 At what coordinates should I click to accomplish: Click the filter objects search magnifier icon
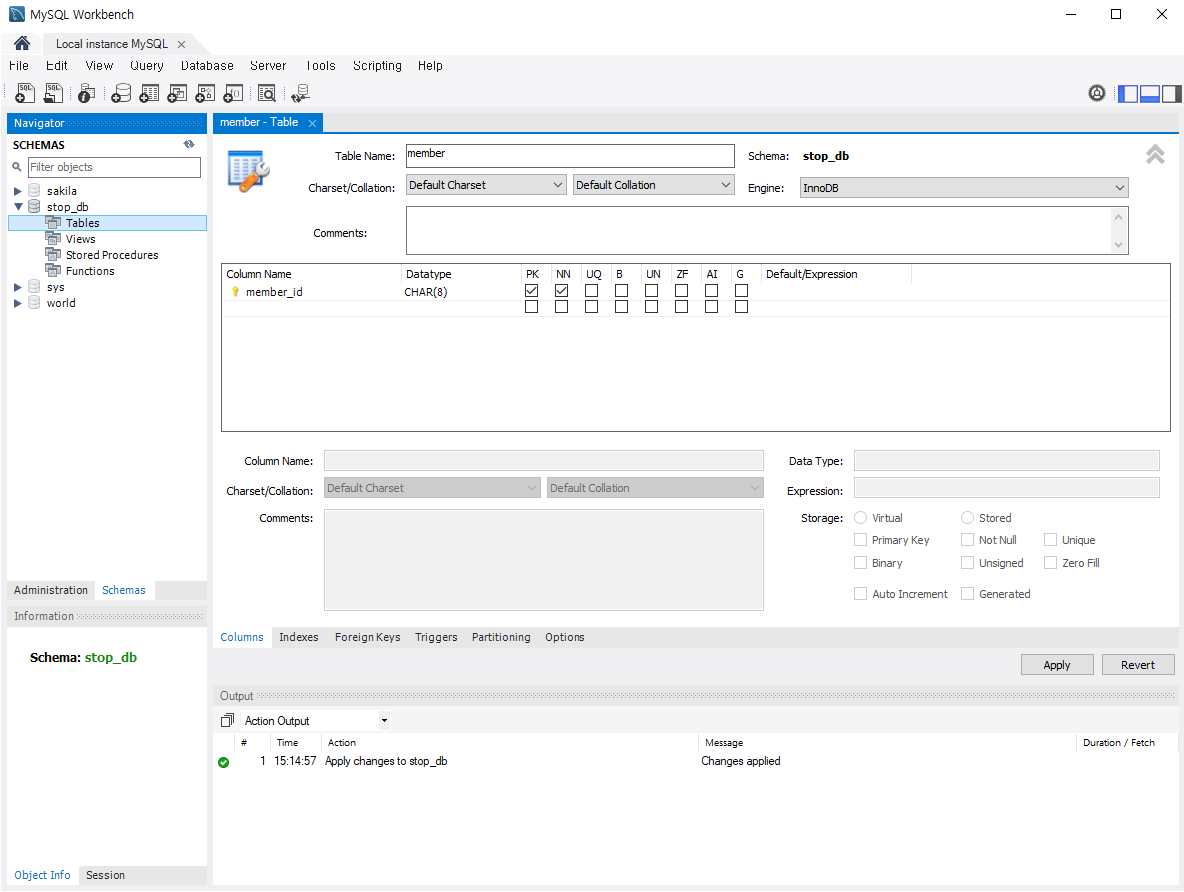tap(17, 167)
